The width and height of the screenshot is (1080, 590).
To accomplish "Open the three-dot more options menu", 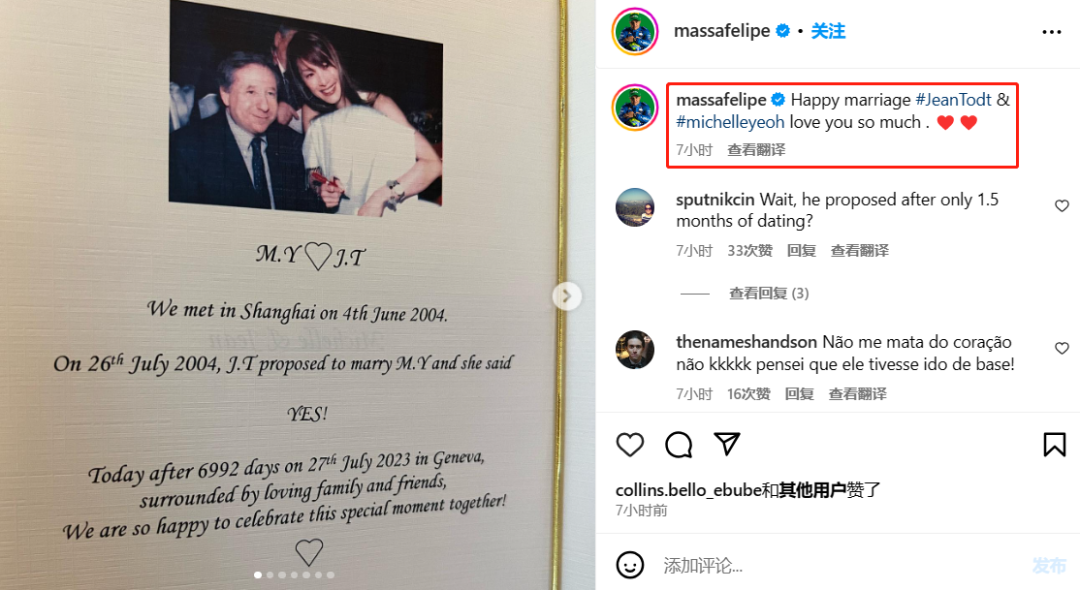I will point(1051,32).
